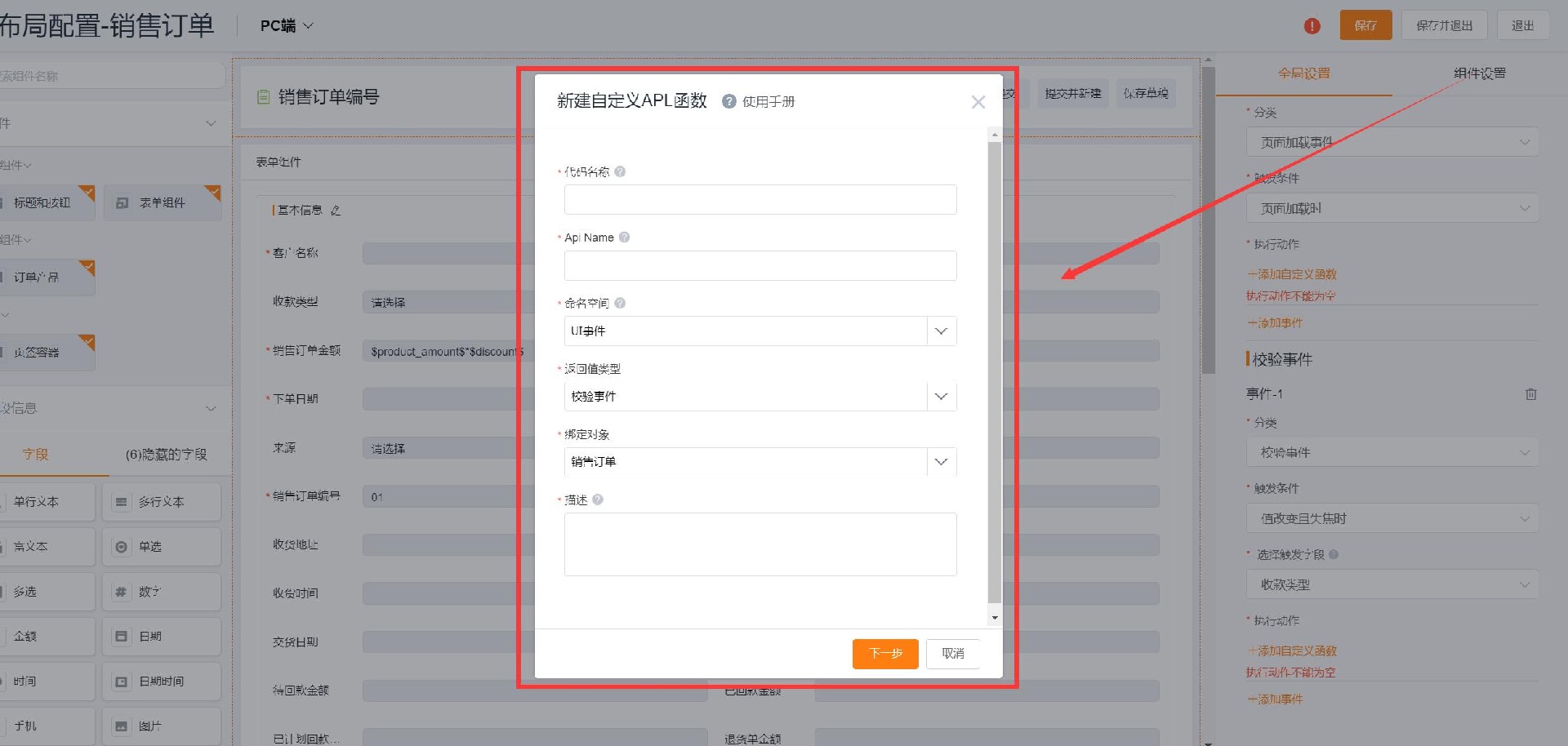
Task: Open the 绑定对象 dropdown showing 销售订单
Action: point(760,461)
